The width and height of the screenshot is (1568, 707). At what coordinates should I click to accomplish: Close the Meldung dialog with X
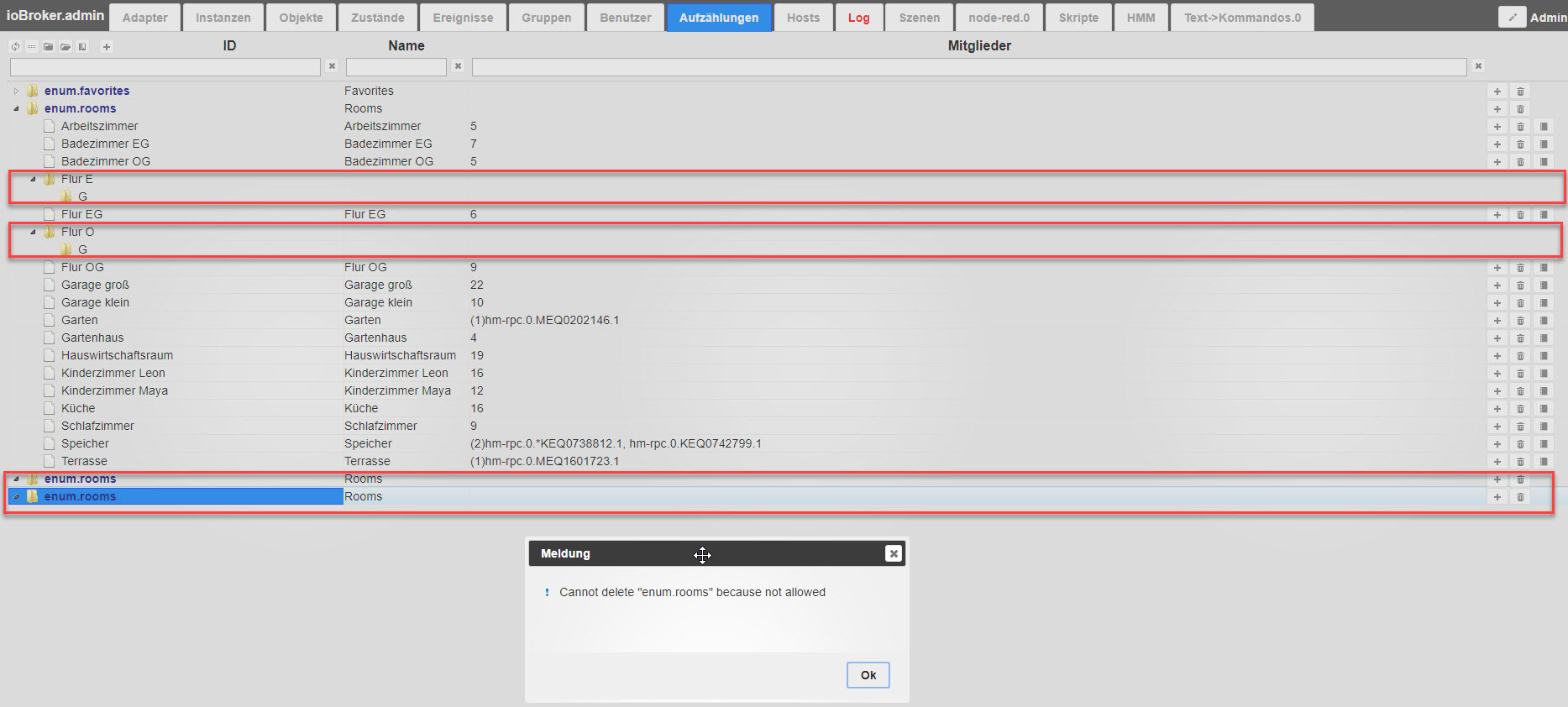894,553
